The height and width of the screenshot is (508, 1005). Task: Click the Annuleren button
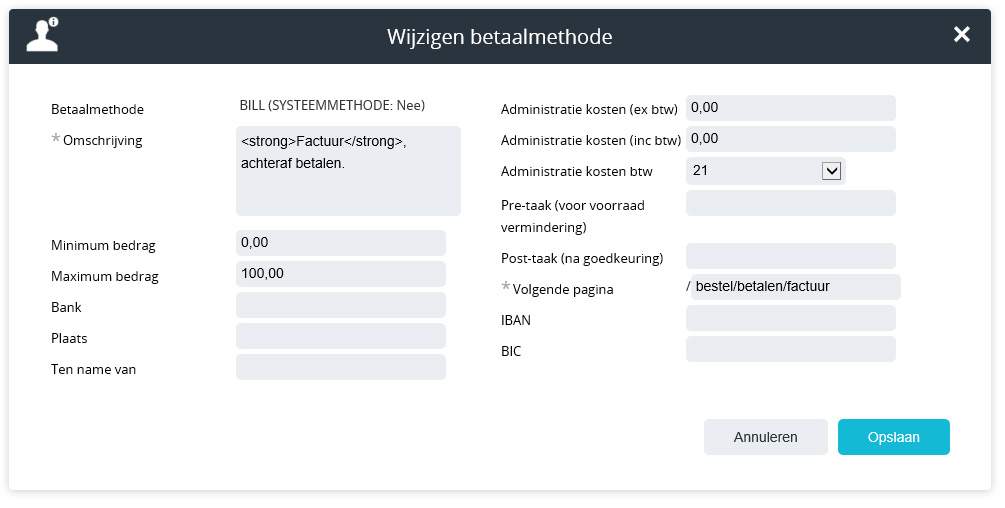pos(765,437)
